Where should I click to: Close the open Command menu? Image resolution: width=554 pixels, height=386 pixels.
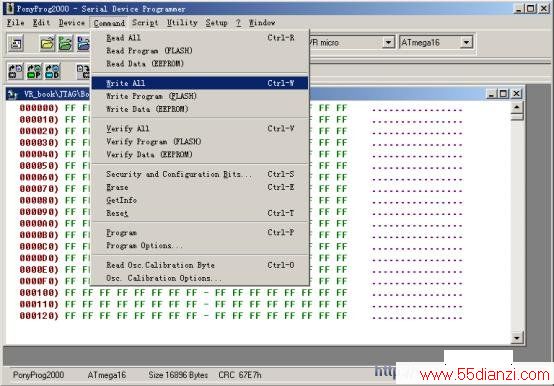pos(109,23)
